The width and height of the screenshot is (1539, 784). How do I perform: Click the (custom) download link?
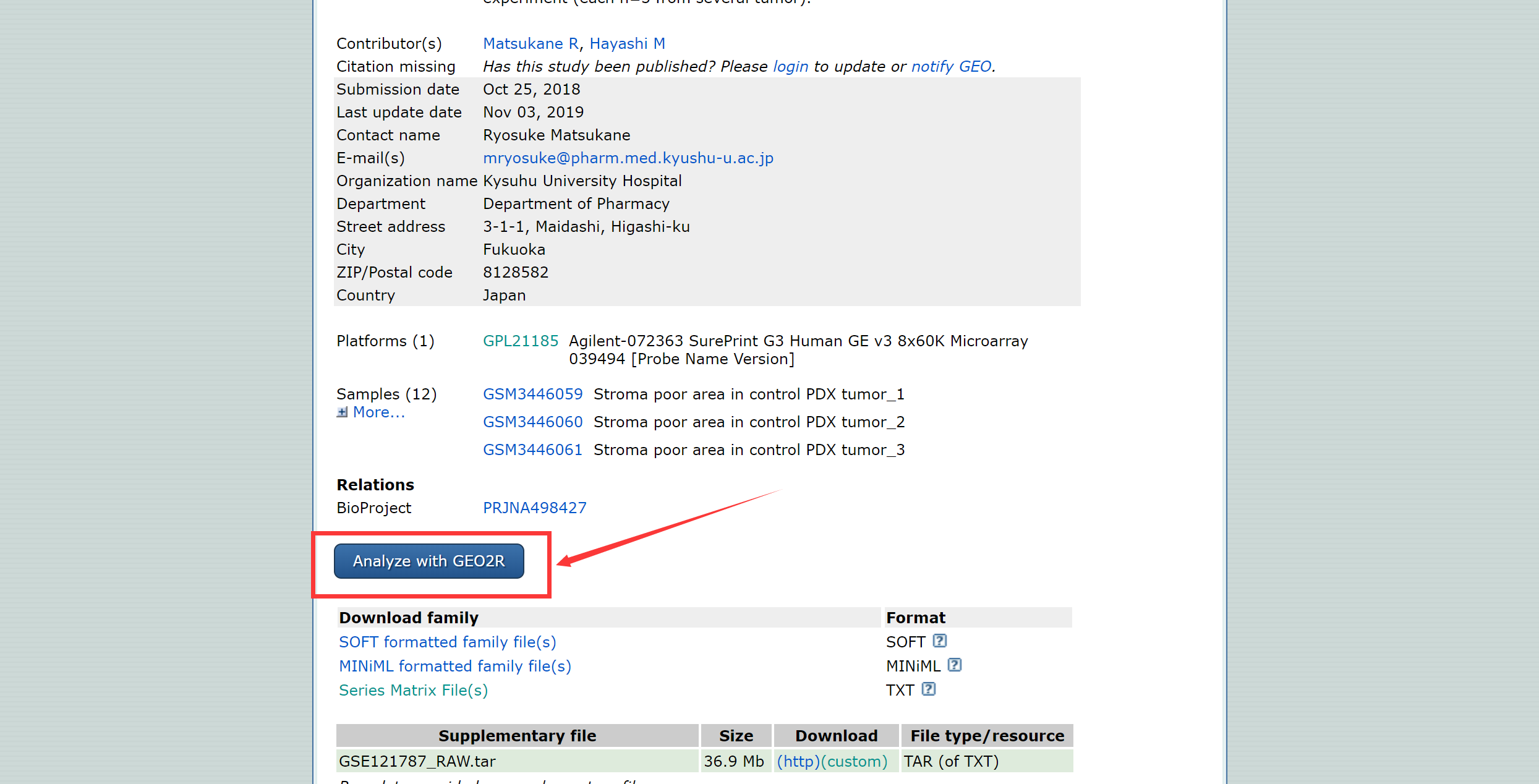[x=854, y=761]
